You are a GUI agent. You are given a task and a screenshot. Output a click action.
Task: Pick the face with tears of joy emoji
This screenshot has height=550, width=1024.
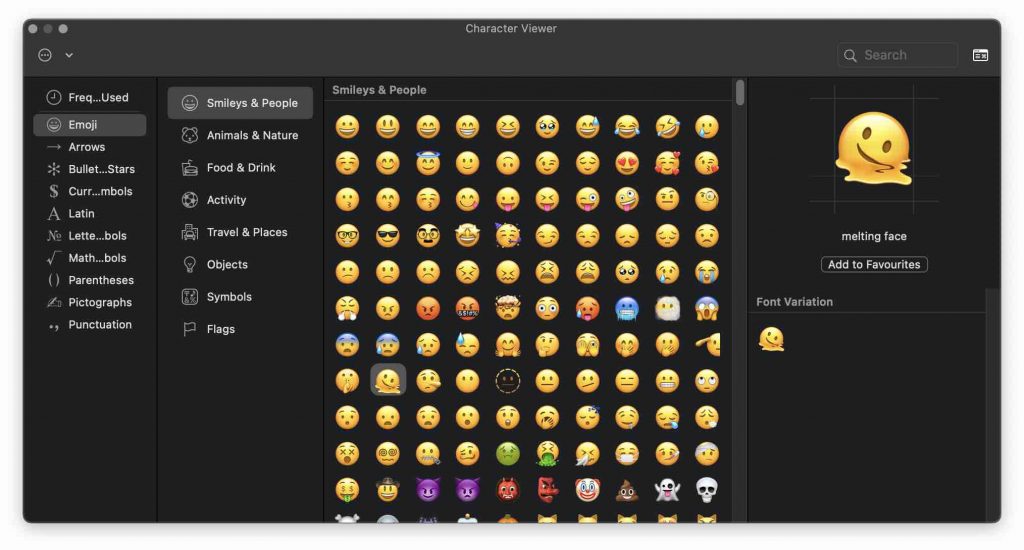click(x=627, y=127)
